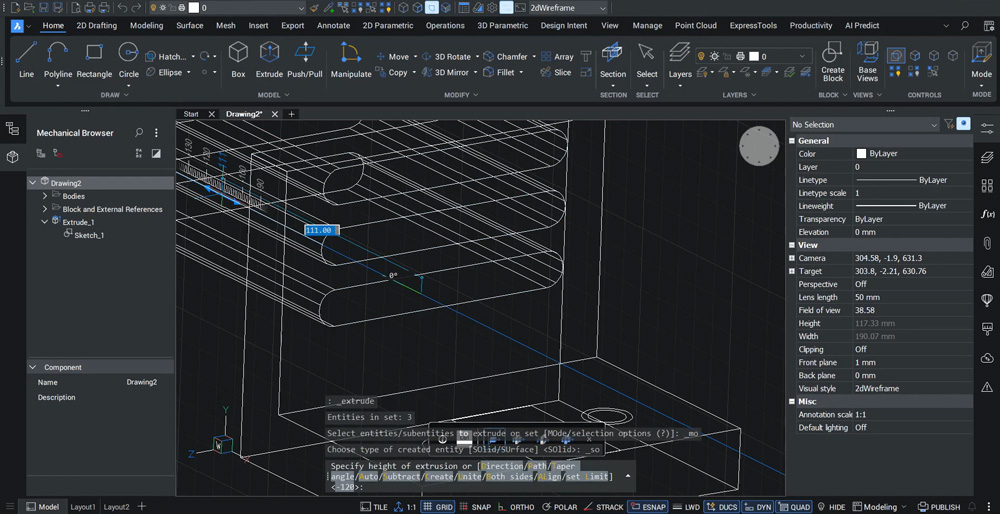Open the No Selection dropdown
This screenshot has width=1000, height=514.
coord(864,124)
